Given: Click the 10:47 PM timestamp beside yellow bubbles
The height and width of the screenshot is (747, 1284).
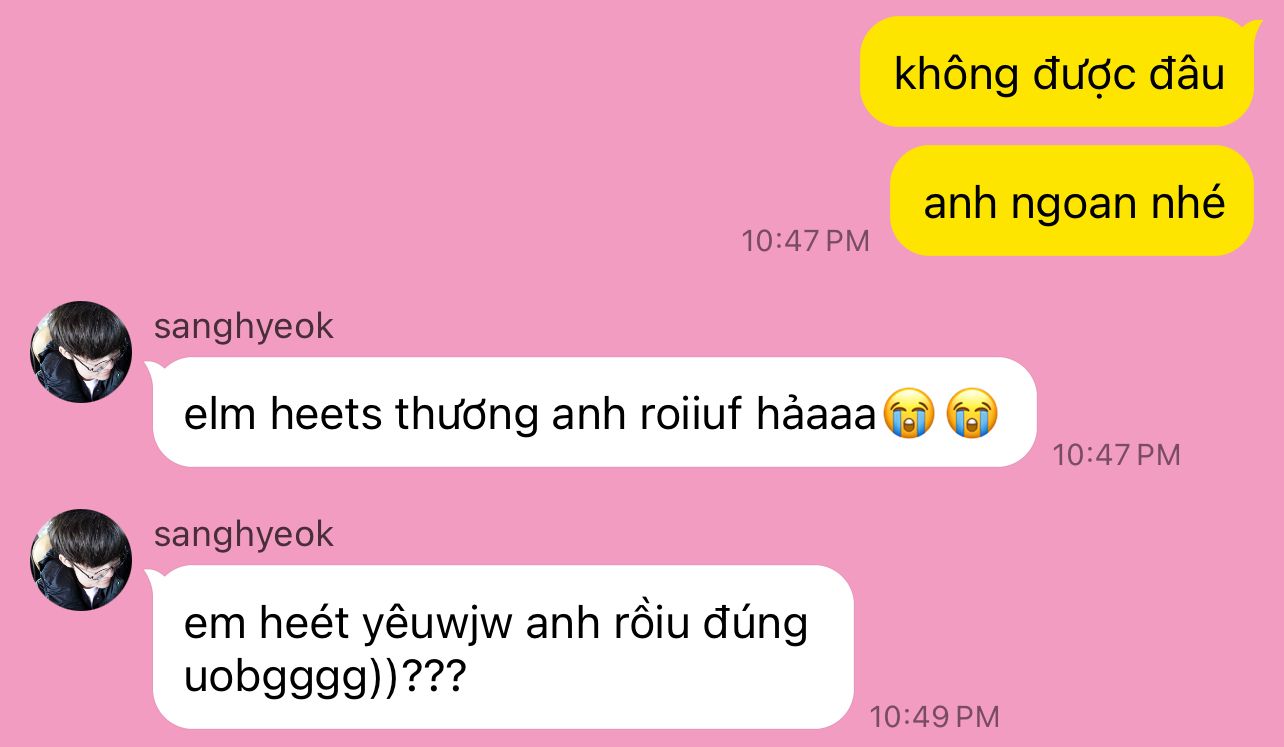Looking at the screenshot, I should coord(806,241).
